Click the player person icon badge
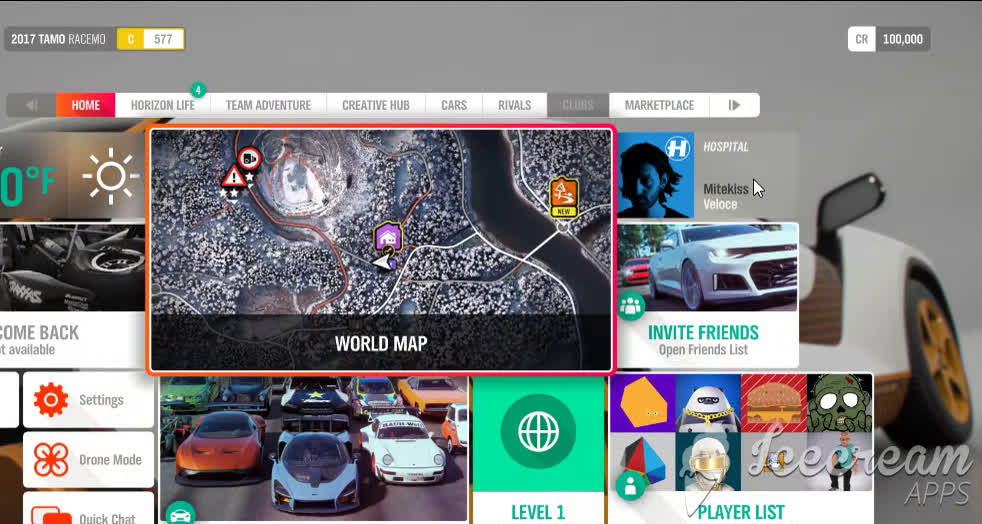The width and height of the screenshot is (982, 524). [x=631, y=485]
